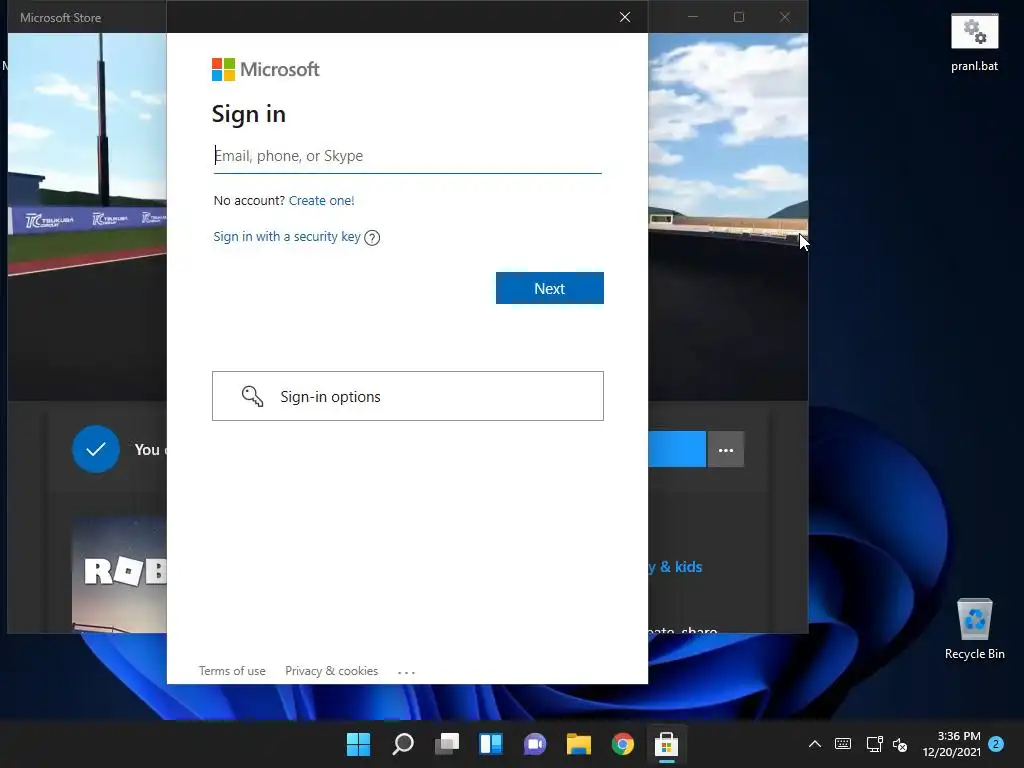
Task: Open taskbar Search
Action: (x=402, y=744)
